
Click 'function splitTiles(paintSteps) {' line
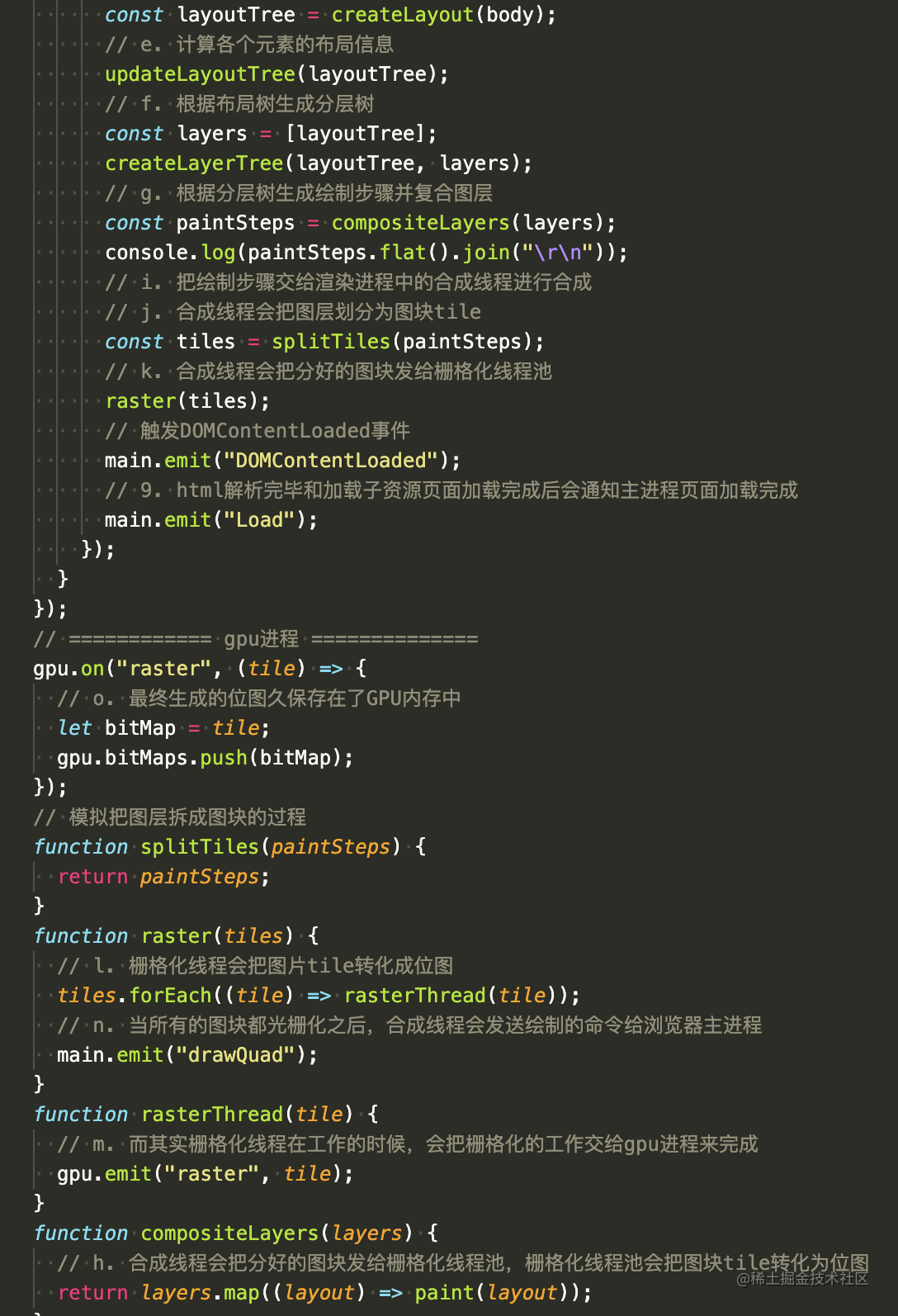coord(229,847)
